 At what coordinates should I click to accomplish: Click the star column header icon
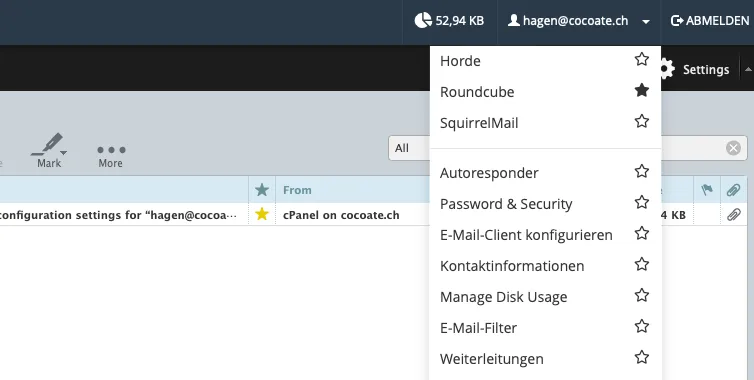[x=262, y=190]
